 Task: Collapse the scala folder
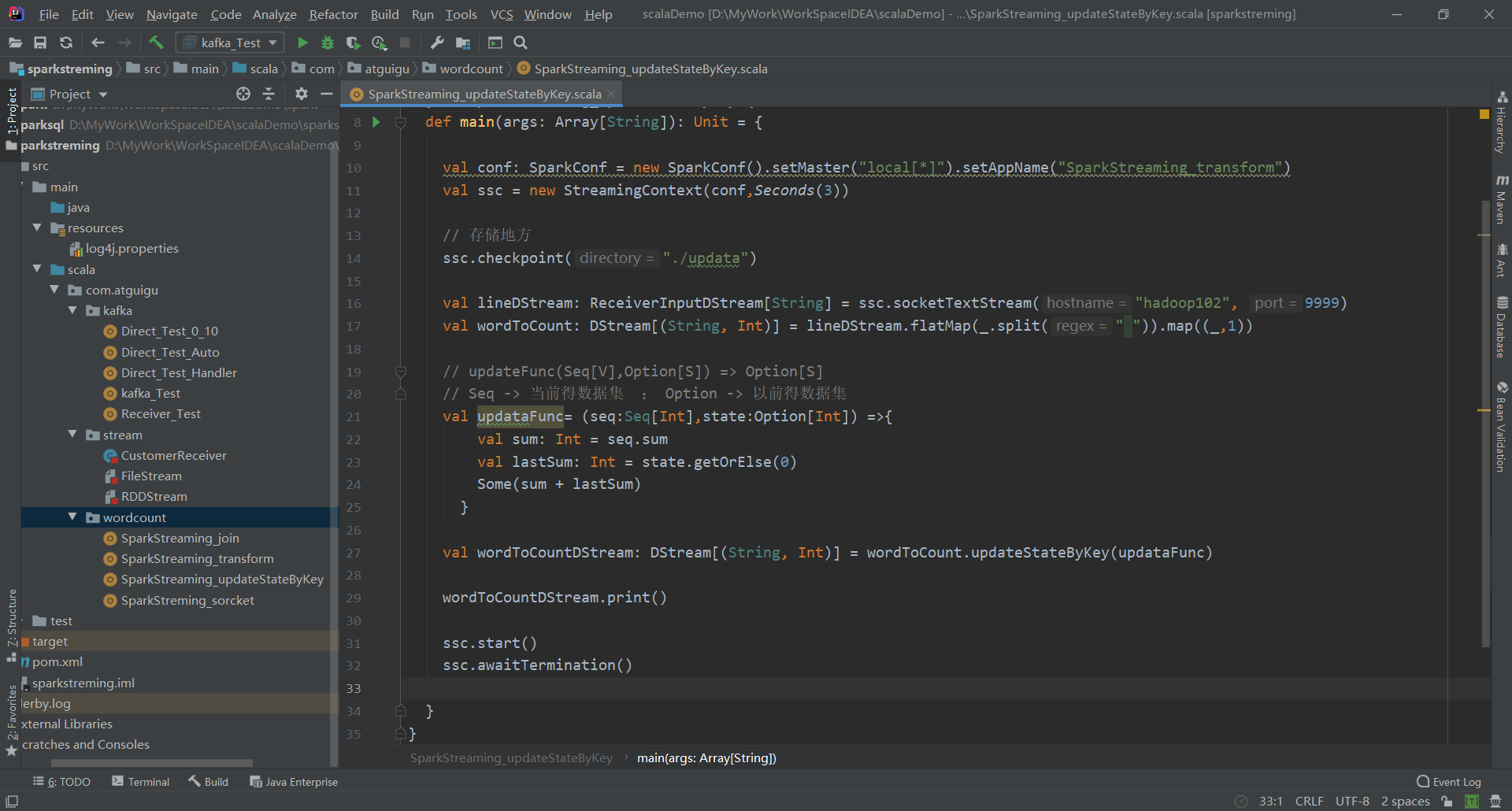pyautogui.click(x=37, y=269)
